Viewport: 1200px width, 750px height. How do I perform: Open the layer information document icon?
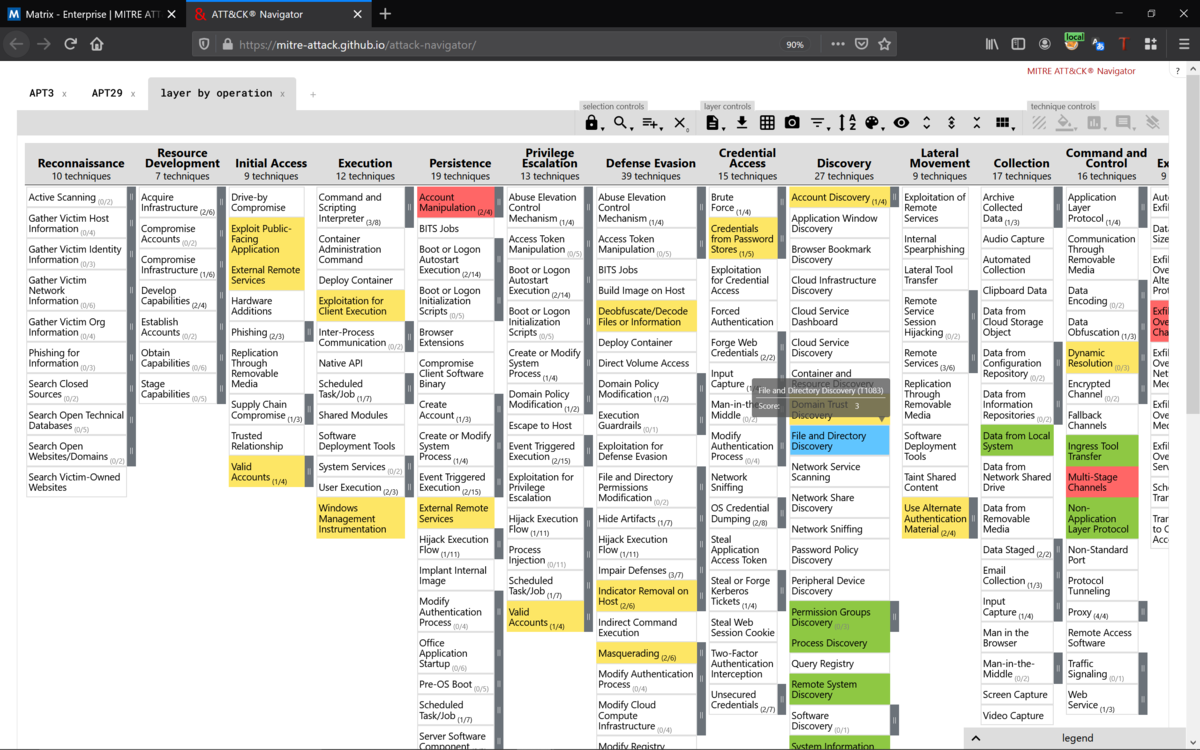tap(712, 123)
